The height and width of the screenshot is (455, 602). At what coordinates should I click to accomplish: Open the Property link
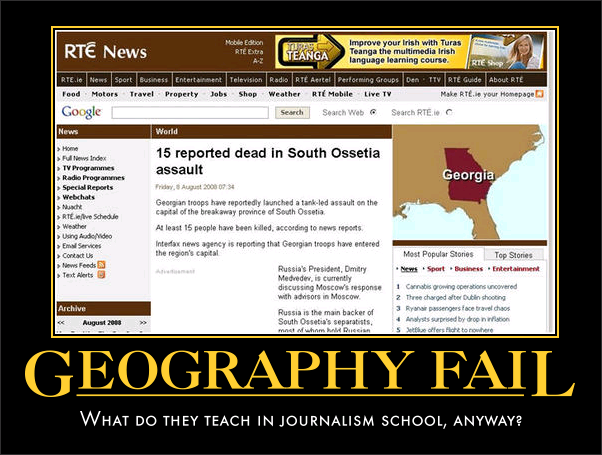(x=182, y=94)
